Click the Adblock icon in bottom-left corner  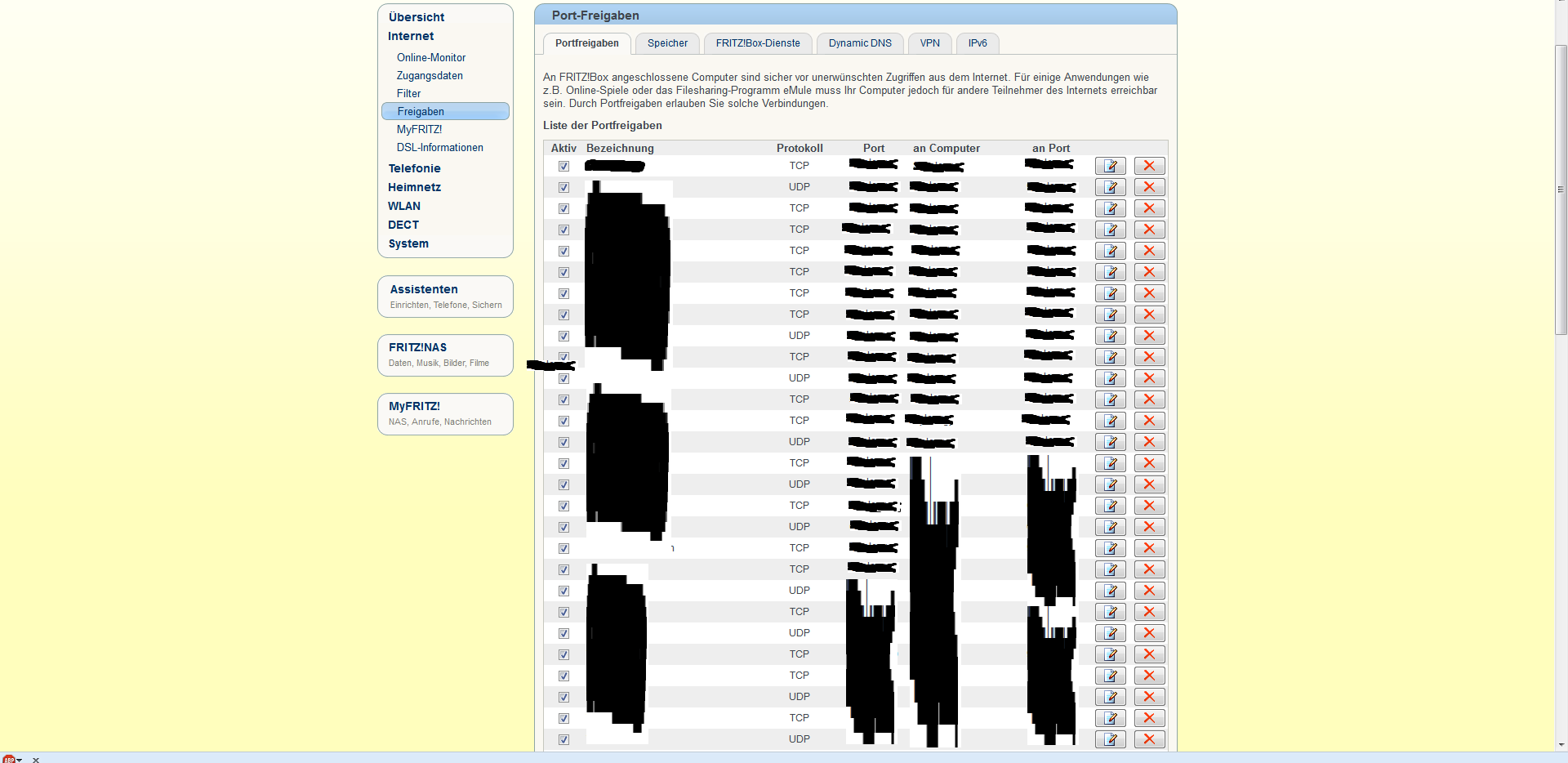[9, 759]
